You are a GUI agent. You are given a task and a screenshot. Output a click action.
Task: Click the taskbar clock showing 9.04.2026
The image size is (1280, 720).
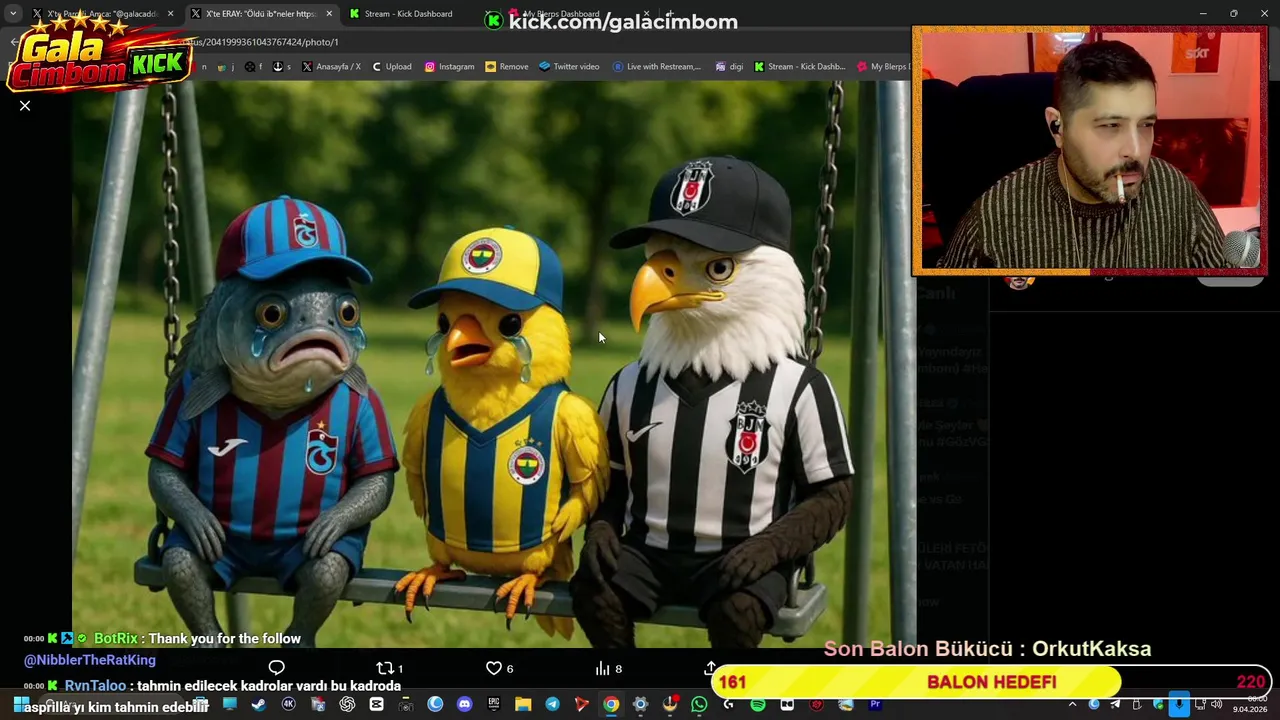(x=1250, y=704)
